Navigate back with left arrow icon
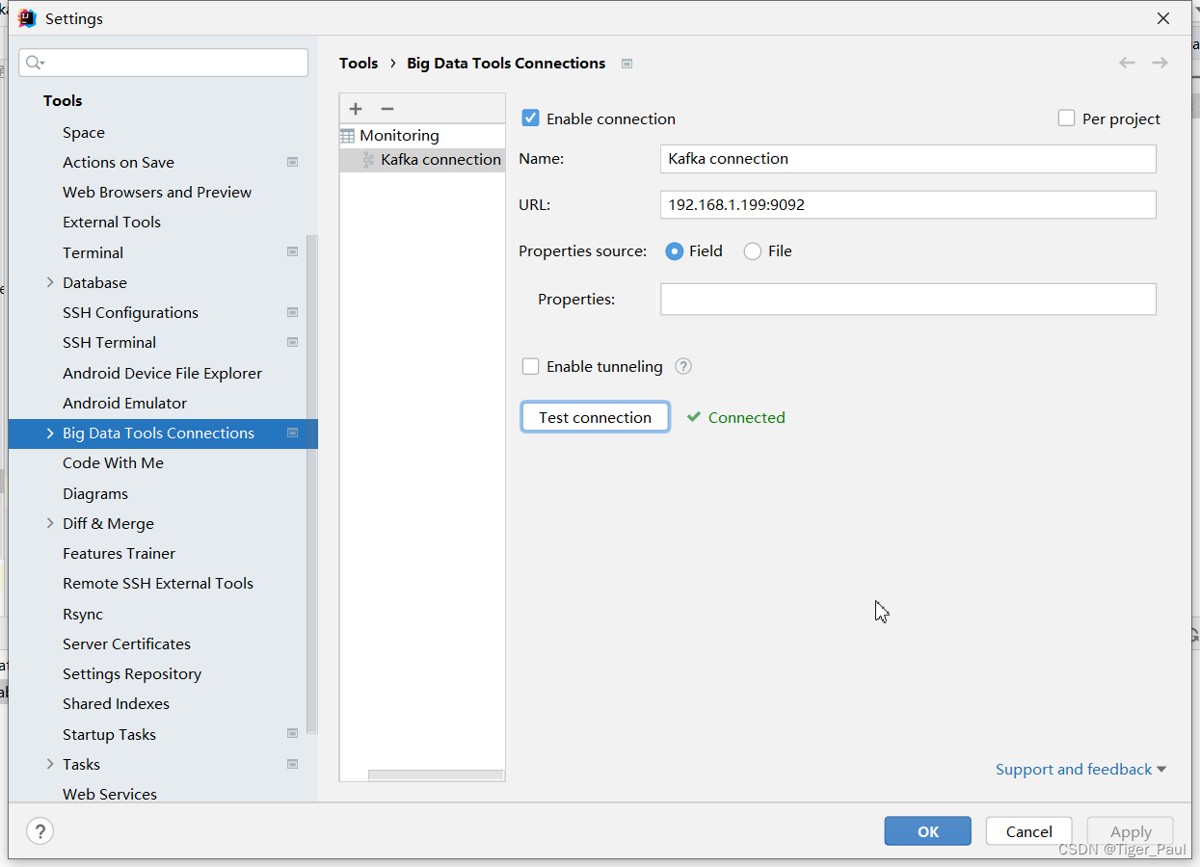Screen dimensions: 1200x867 tap(1127, 63)
